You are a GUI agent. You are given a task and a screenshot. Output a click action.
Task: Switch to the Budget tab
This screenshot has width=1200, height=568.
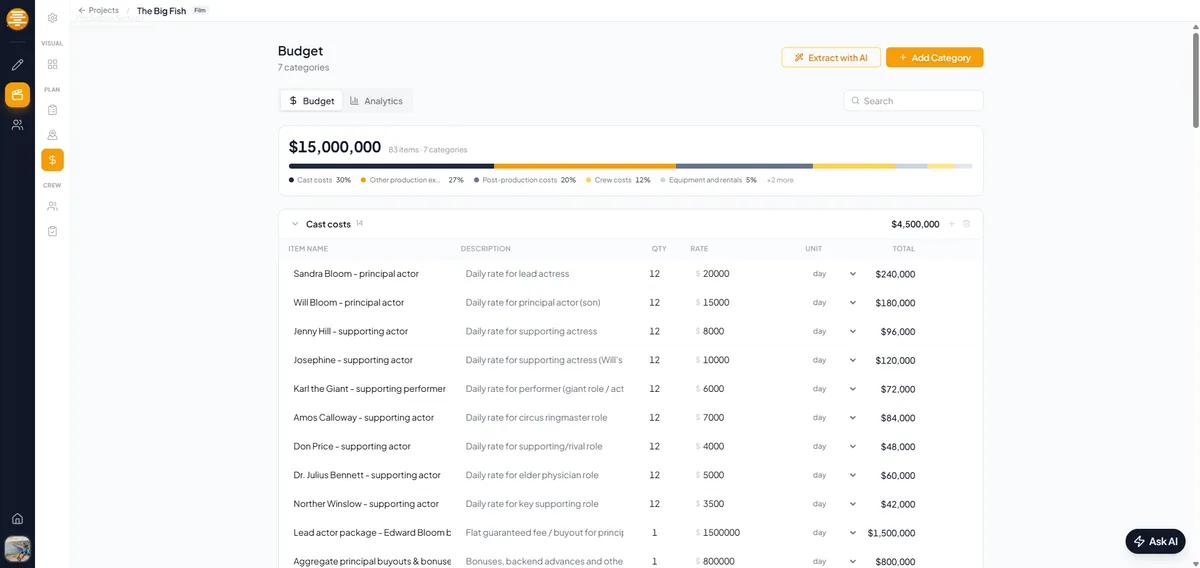(x=311, y=101)
